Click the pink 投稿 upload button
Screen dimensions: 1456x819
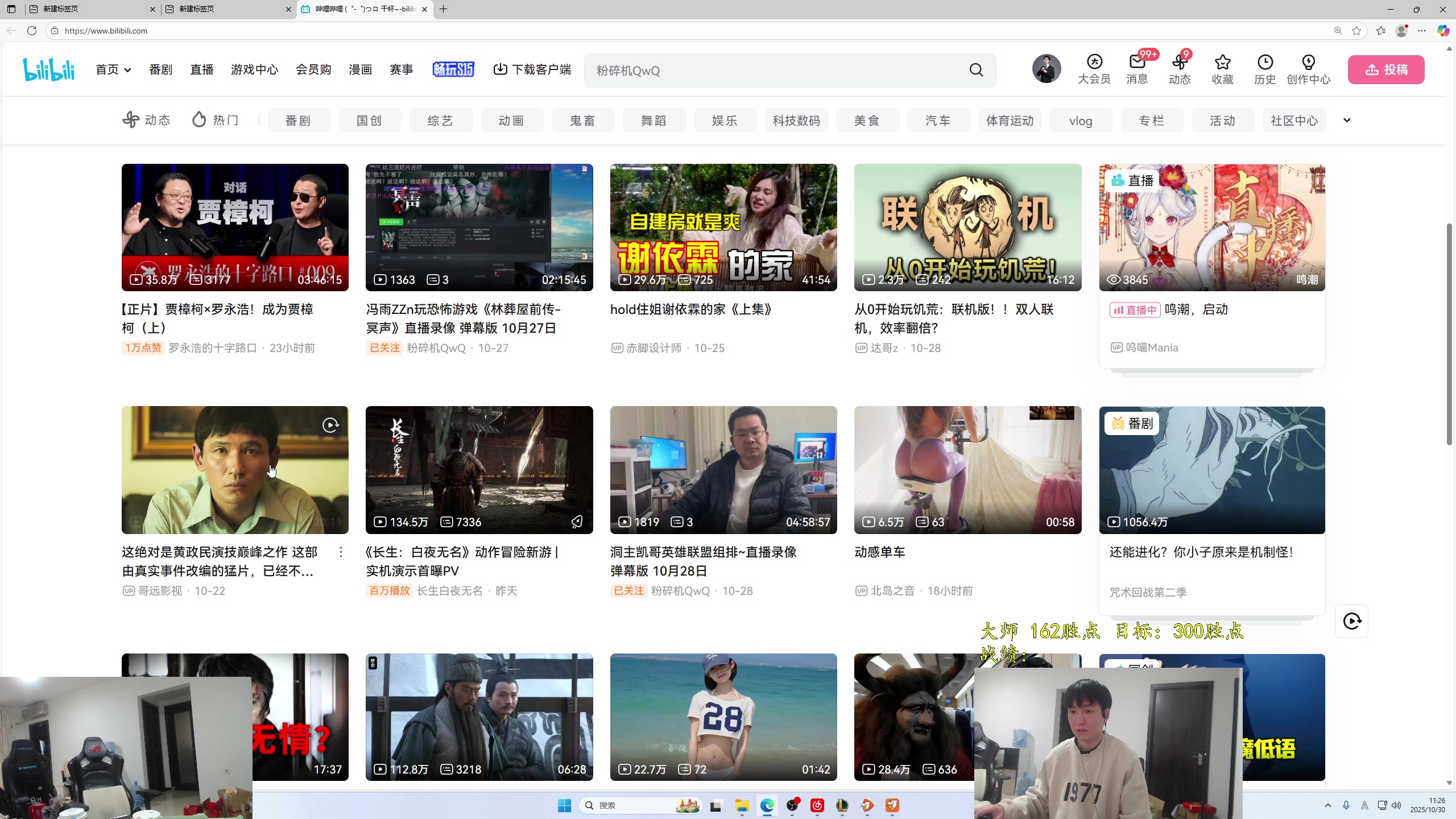click(x=1385, y=69)
